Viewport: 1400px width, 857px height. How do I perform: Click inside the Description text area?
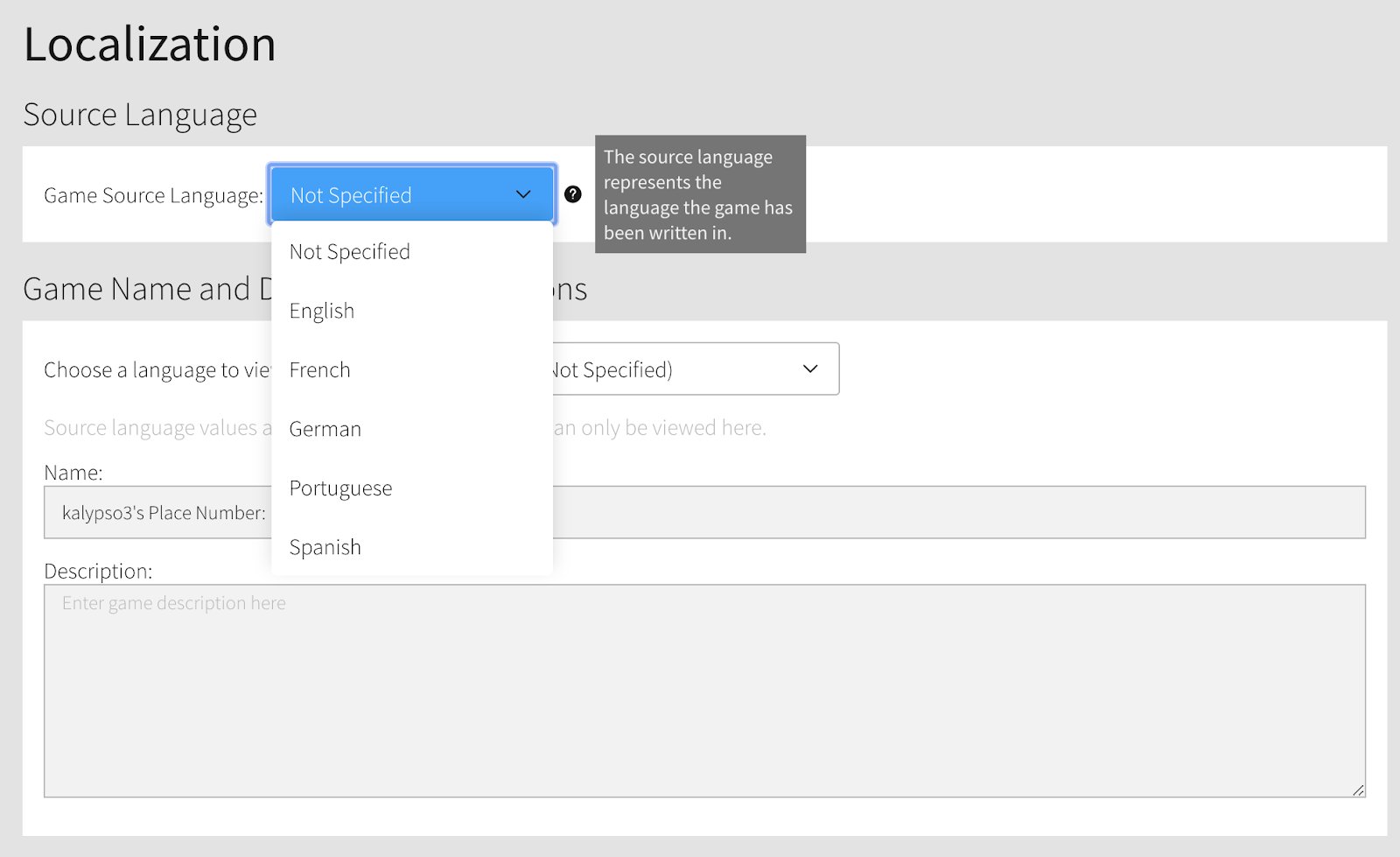click(704, 691)
